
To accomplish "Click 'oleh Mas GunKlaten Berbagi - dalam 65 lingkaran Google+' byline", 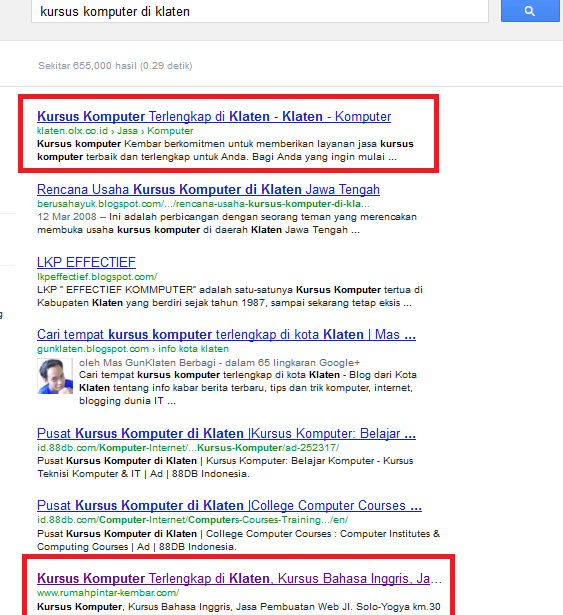I will [x=219, y=363].
